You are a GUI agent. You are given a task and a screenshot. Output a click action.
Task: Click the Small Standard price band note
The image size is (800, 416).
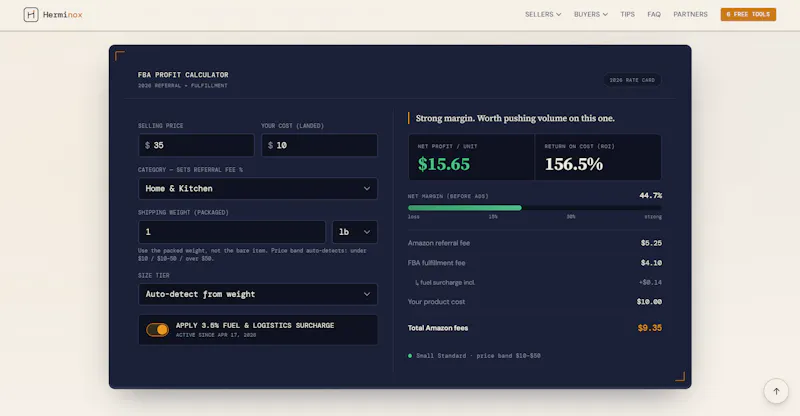pyautogui.click(x=478, y=356)
